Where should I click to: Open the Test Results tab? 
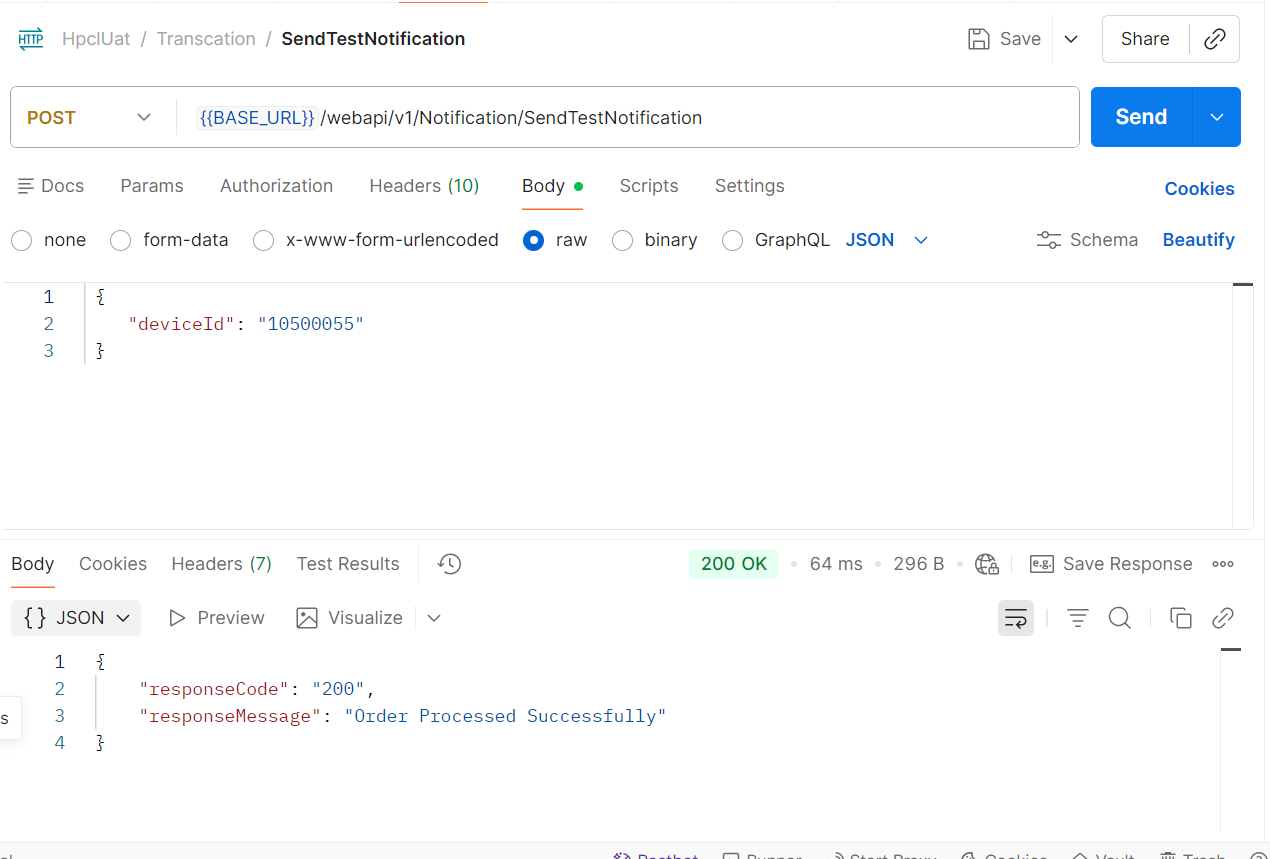tap(348, 564)
